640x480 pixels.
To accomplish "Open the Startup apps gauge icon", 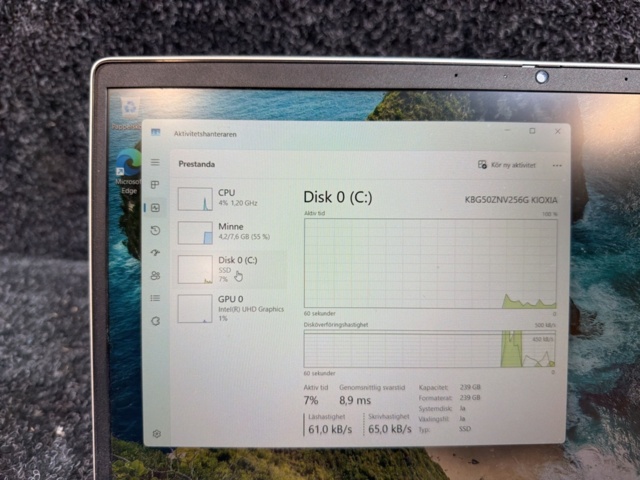I will pos(155,253).
